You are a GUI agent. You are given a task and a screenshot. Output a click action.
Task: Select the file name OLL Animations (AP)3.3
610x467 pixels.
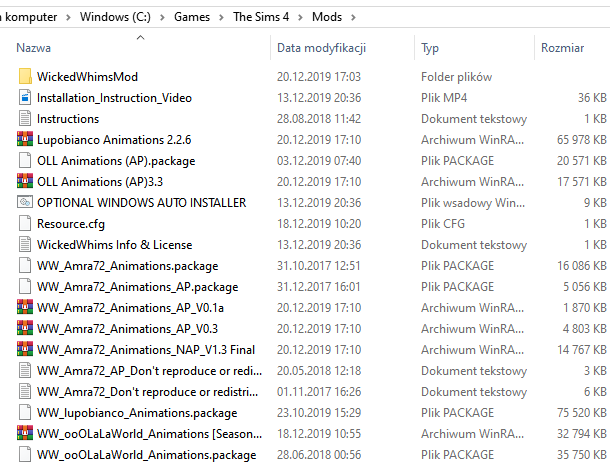100,182
